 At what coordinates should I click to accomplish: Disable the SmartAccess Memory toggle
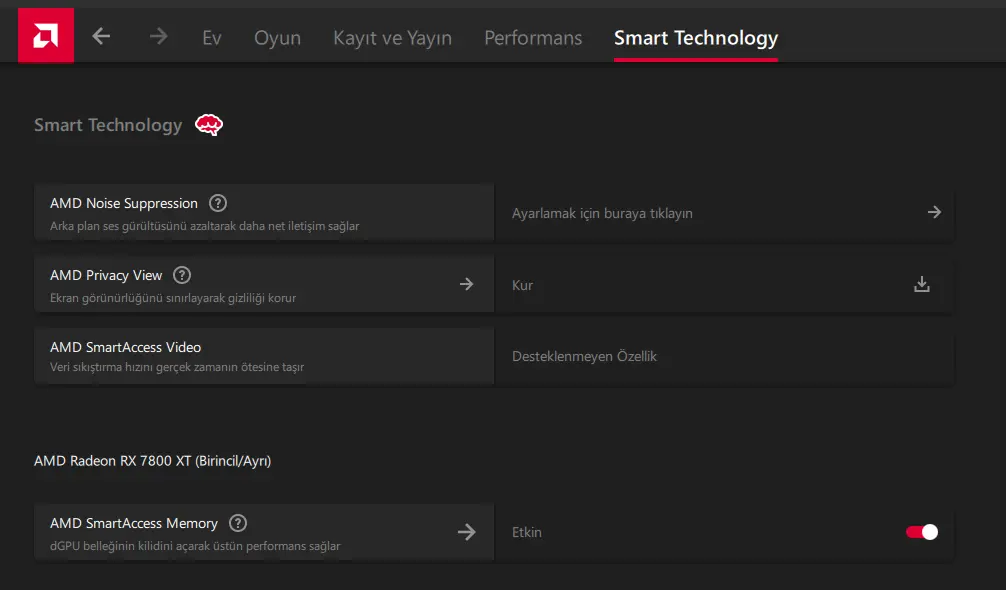922,532
